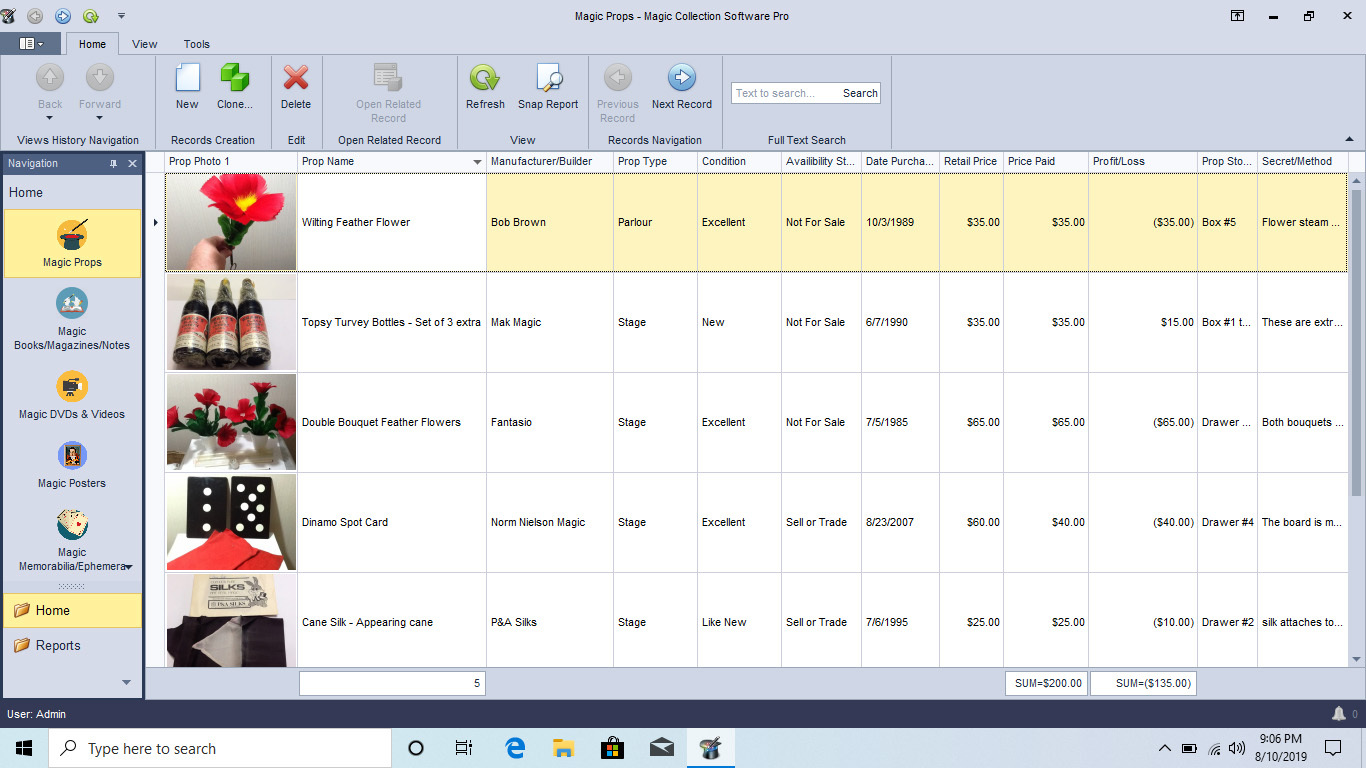
Task: Expand the Forward history dropdown arrow
Action: (100, 118)
